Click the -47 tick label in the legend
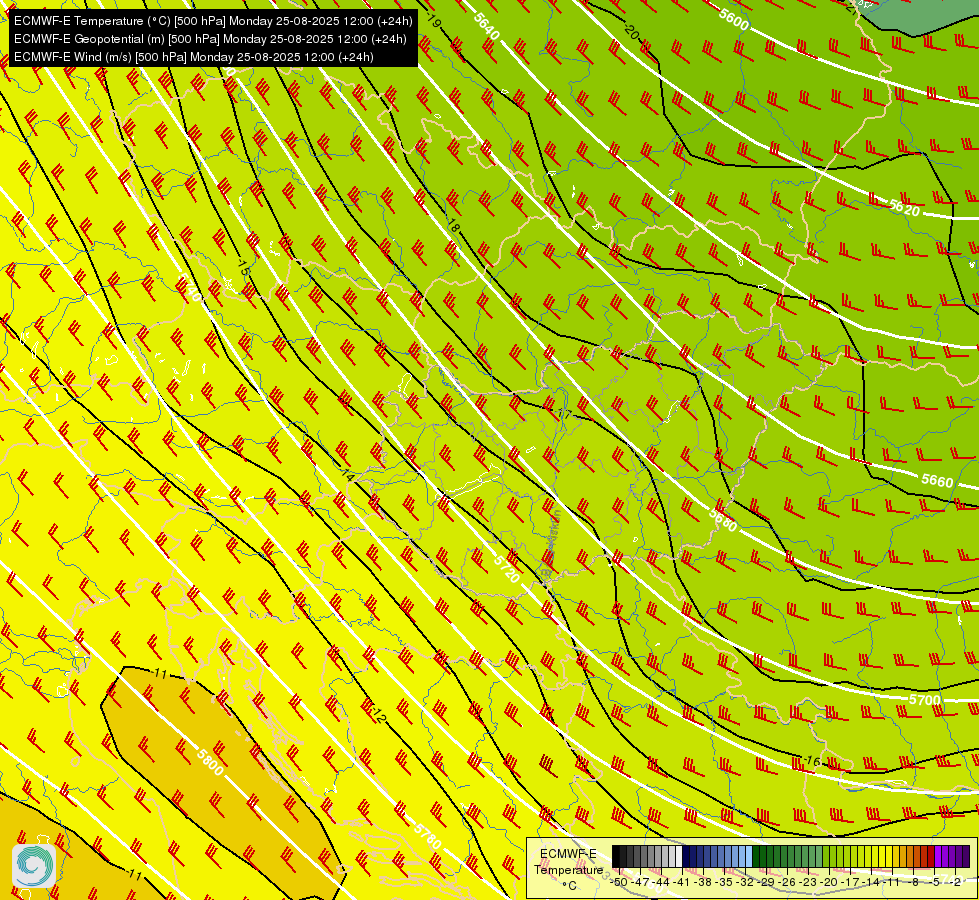This screenshot has width=979, height=900. click(641, 882)
